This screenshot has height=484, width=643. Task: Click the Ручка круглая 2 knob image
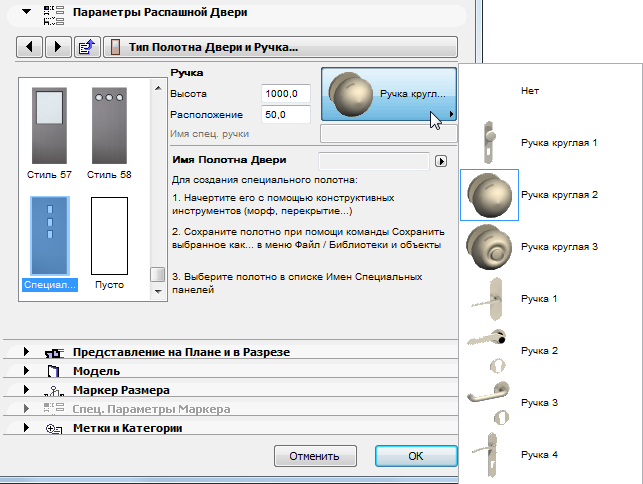tap(489, 195)
